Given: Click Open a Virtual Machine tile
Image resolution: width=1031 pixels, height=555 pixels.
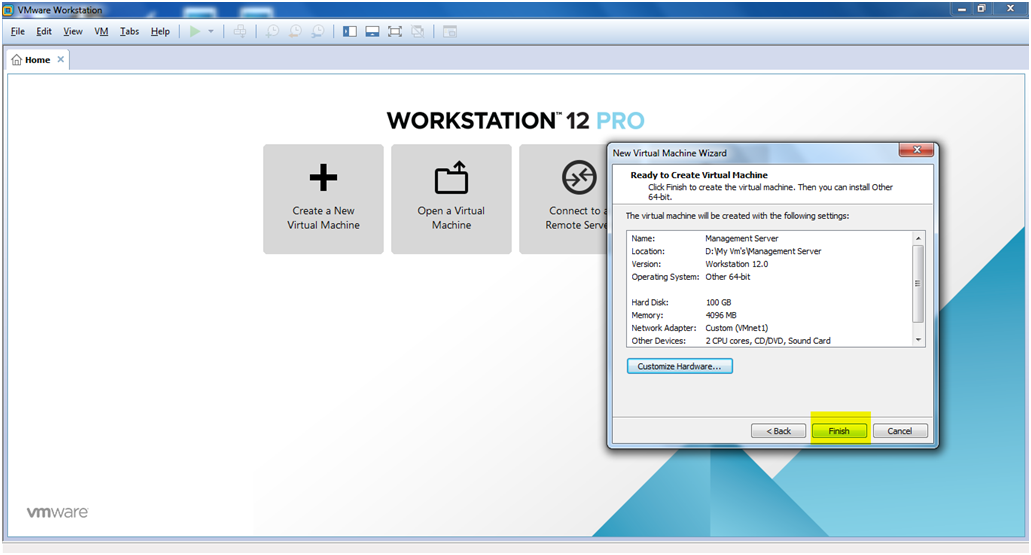Looking at the screenshot, I should [451, 199].
